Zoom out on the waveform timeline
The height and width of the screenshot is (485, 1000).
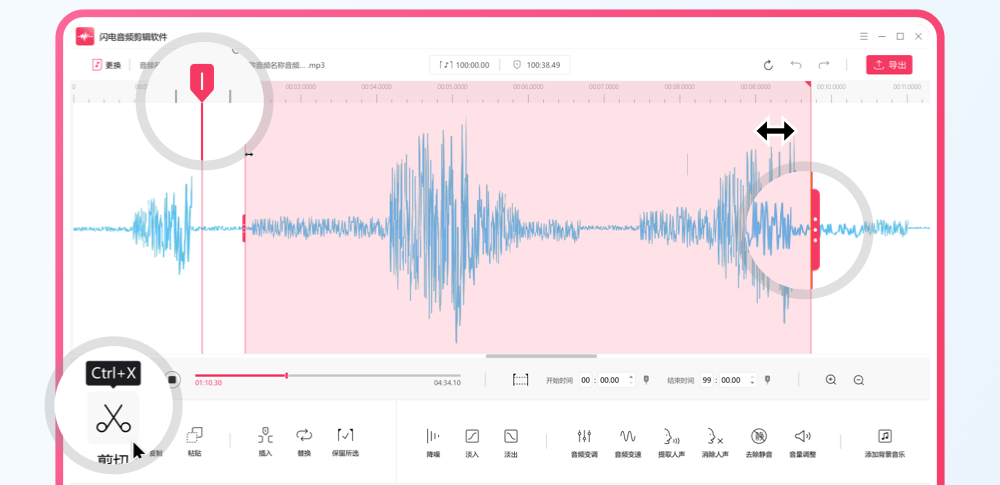point(859,380)
